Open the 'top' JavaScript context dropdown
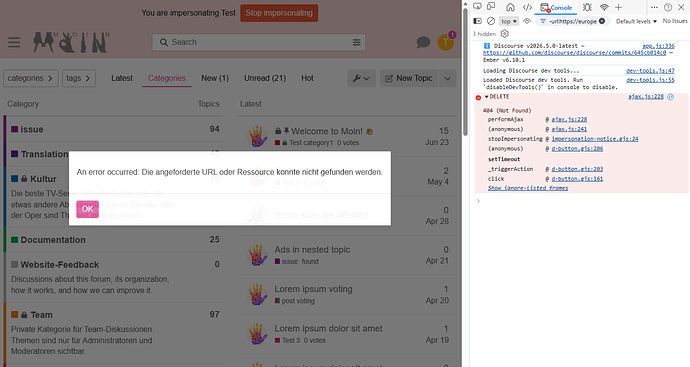The width and height of the screenshot is (690, 367). pos(509,21)
